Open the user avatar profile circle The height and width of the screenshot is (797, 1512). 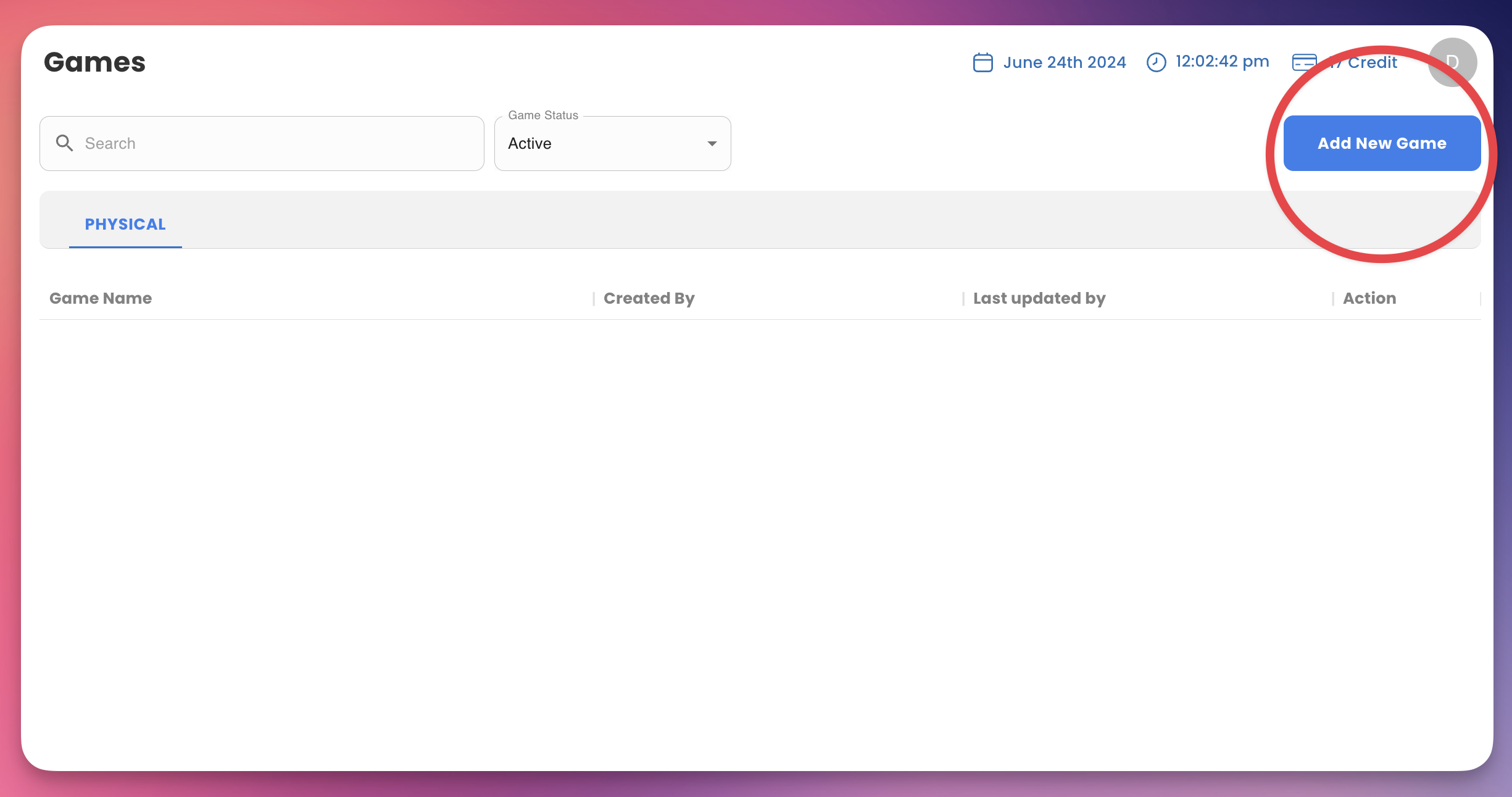[1452, 62]
